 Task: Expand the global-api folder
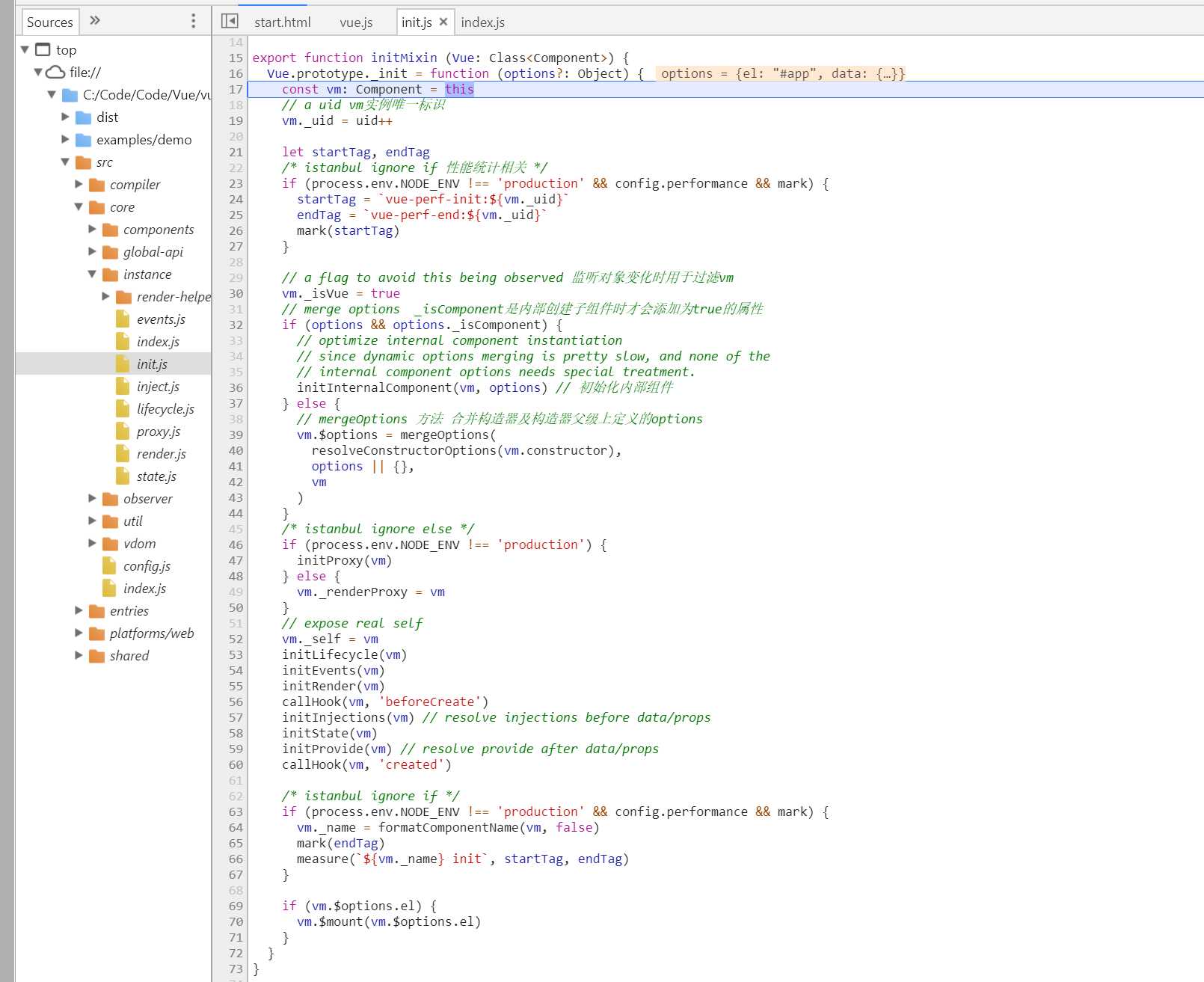pyautogui.click(x=92, y=251)
